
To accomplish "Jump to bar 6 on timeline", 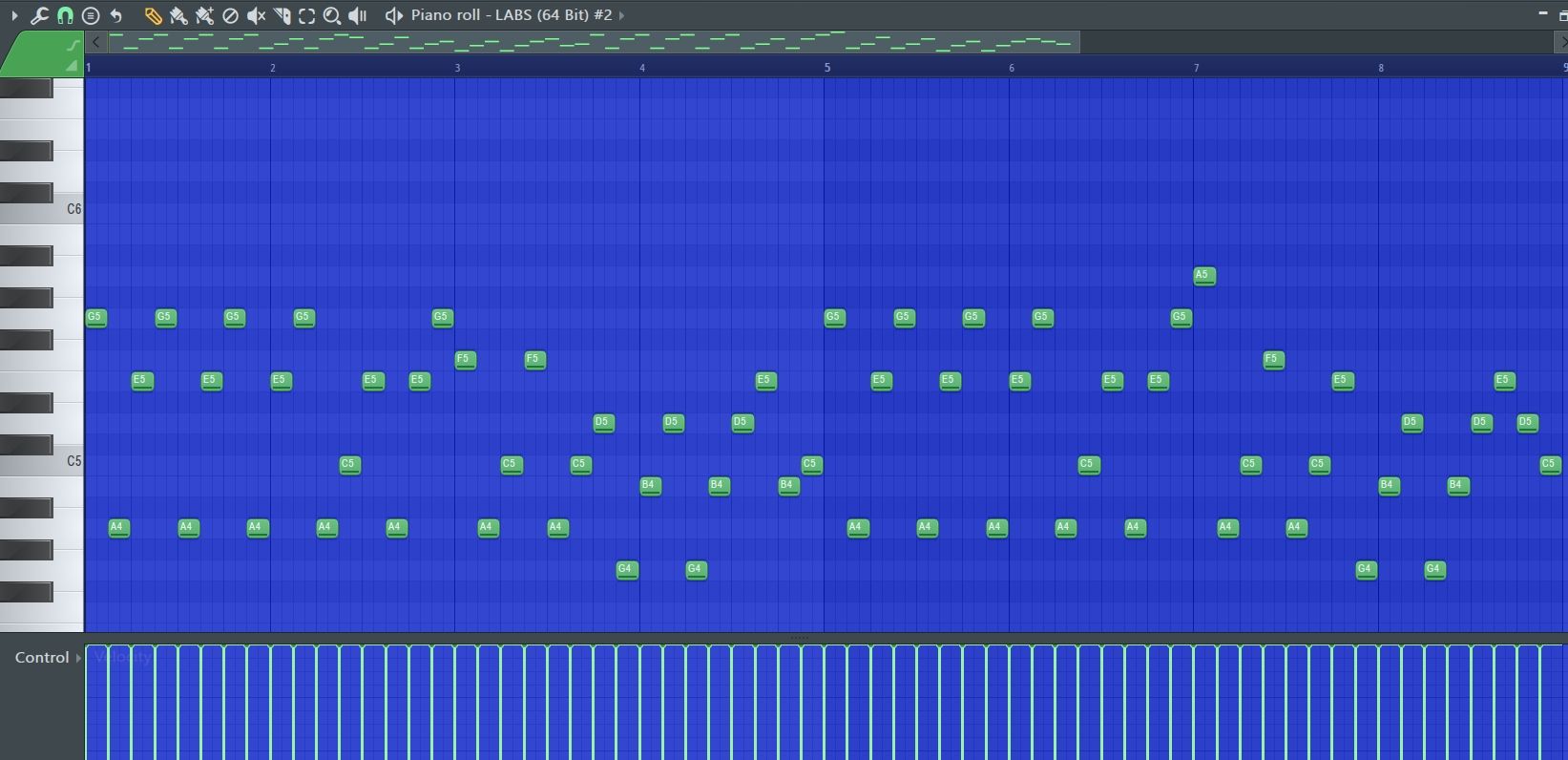I will pos(1012,68).
